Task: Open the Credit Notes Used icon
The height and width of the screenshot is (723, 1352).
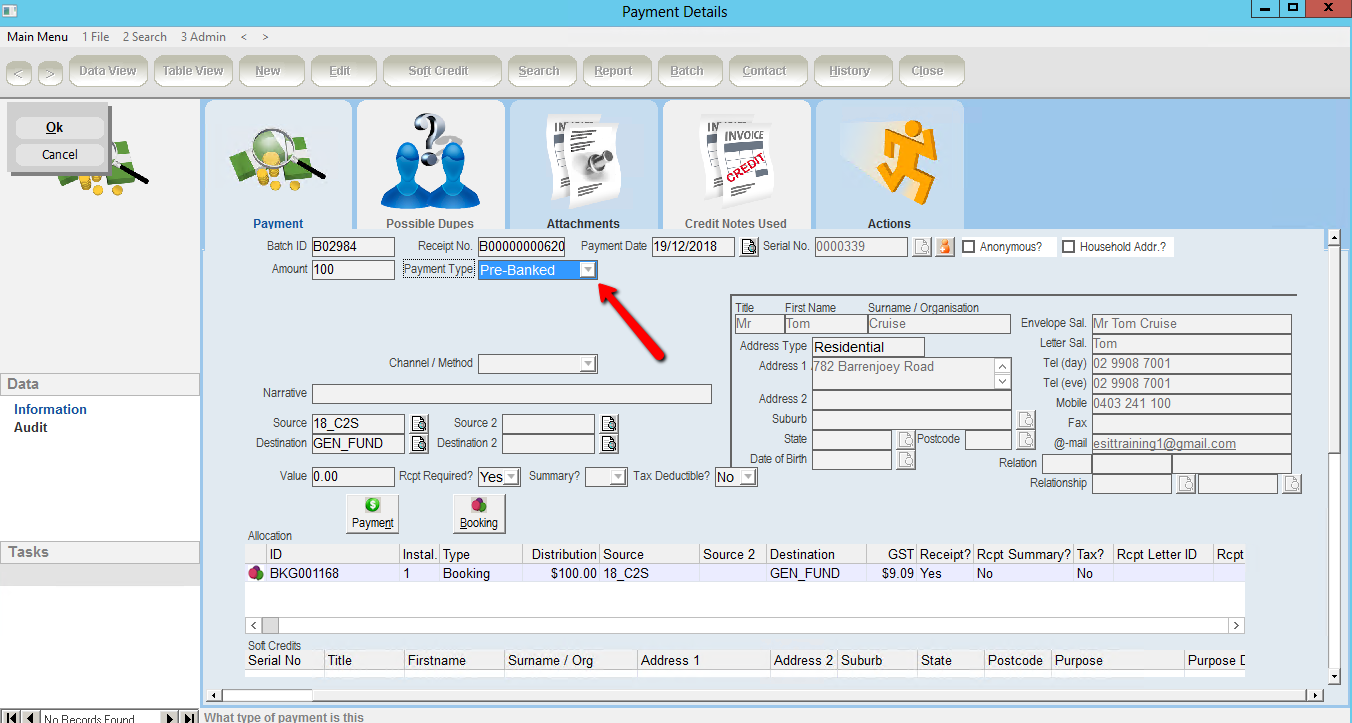Action: [735, 160]
